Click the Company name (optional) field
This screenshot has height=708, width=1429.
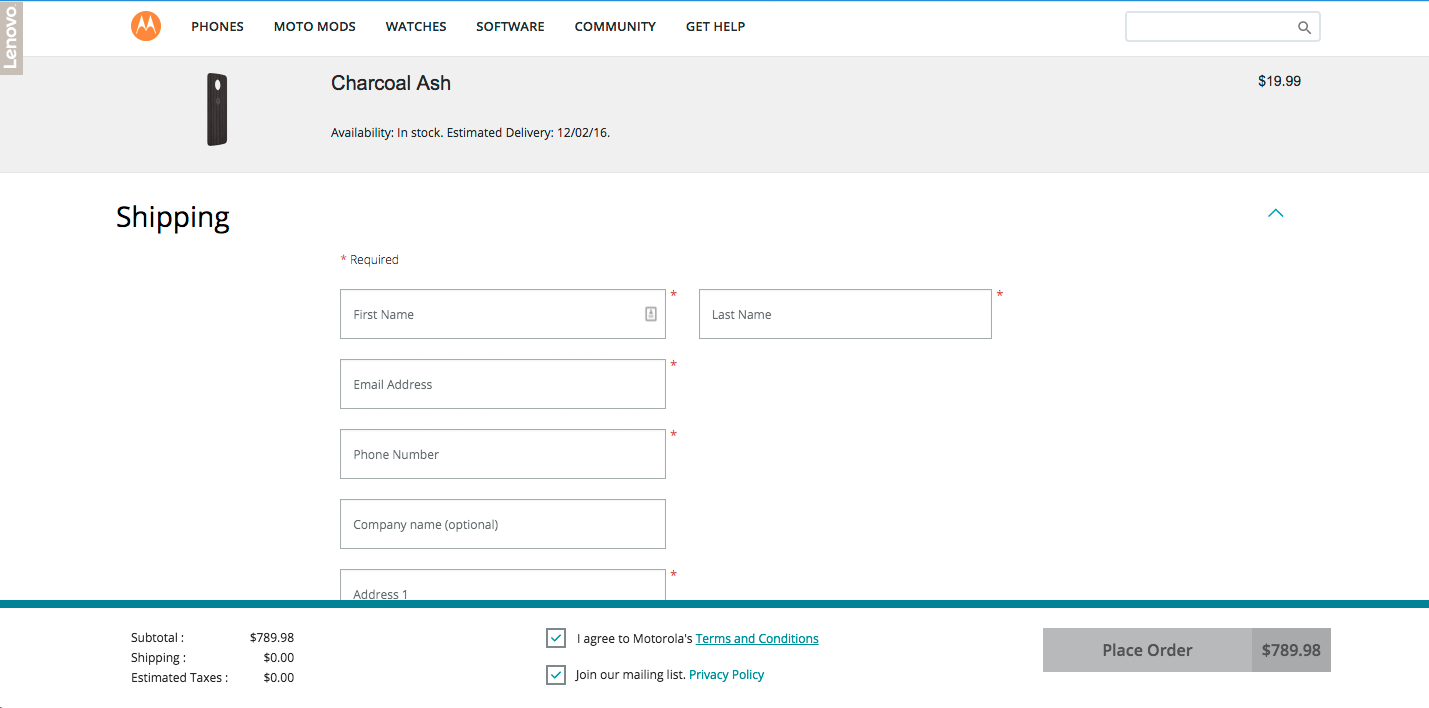coord(503,524)
